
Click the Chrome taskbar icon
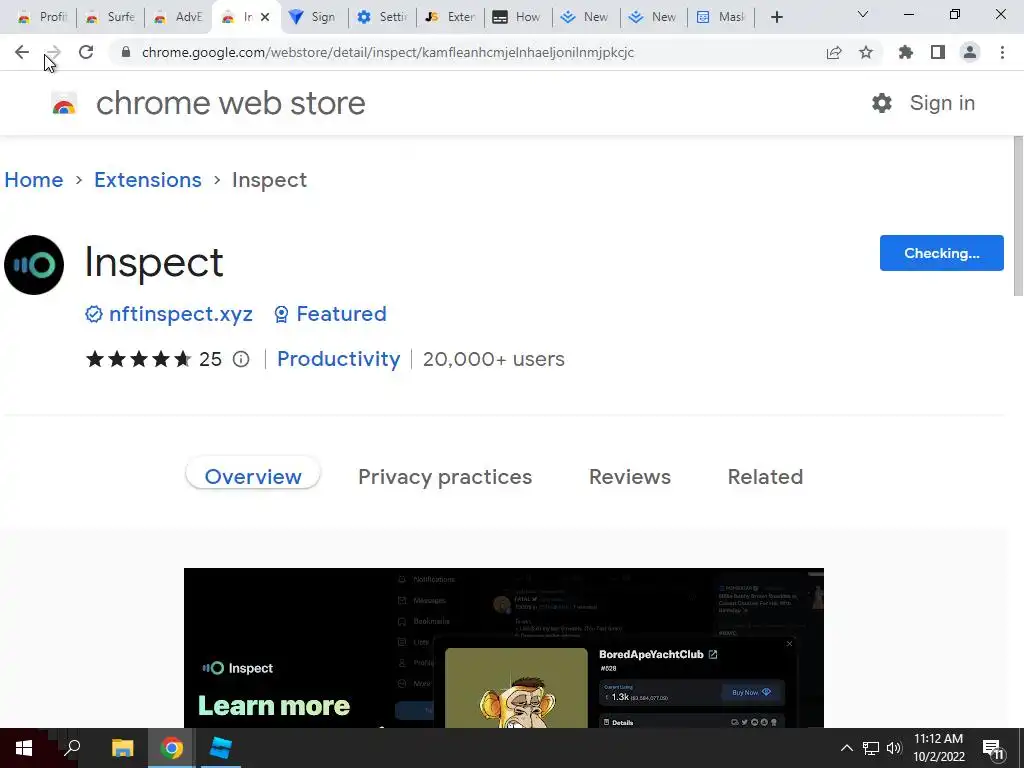(x=172, y=748)
